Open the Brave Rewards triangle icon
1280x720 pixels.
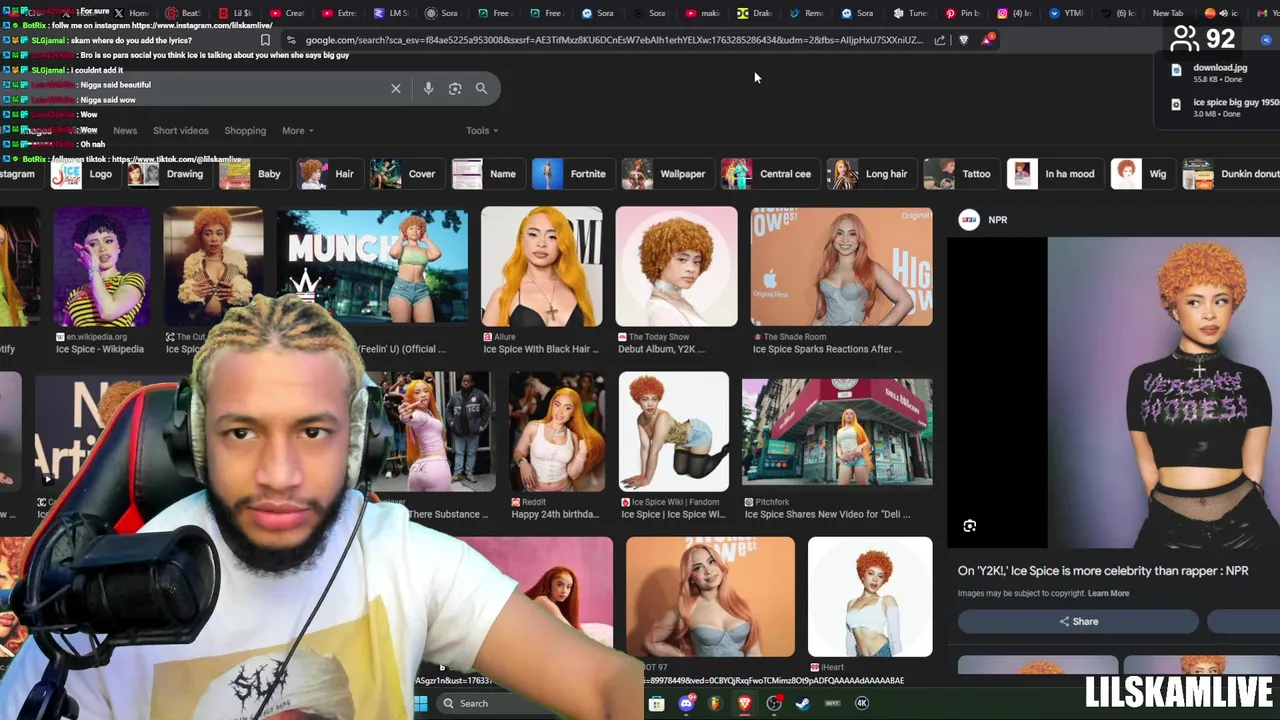(988, 39)
